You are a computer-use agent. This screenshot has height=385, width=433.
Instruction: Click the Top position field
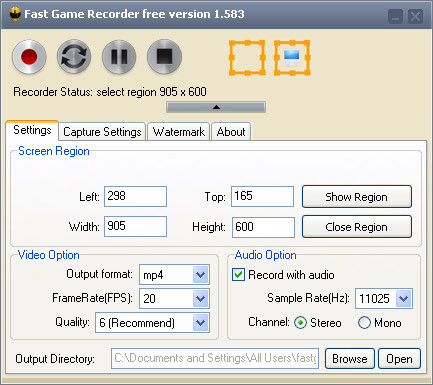click(x=262, y=196)
